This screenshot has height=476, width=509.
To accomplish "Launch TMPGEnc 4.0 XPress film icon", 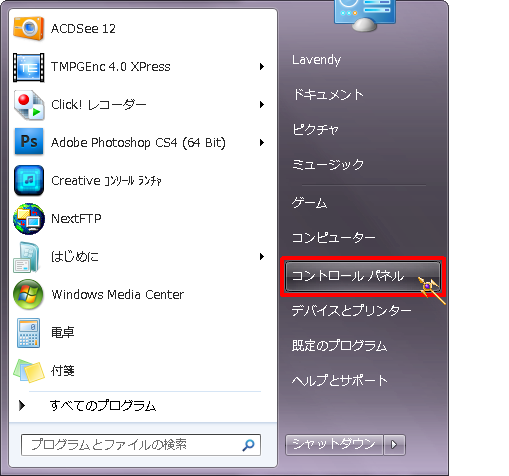I will point(28,67).
